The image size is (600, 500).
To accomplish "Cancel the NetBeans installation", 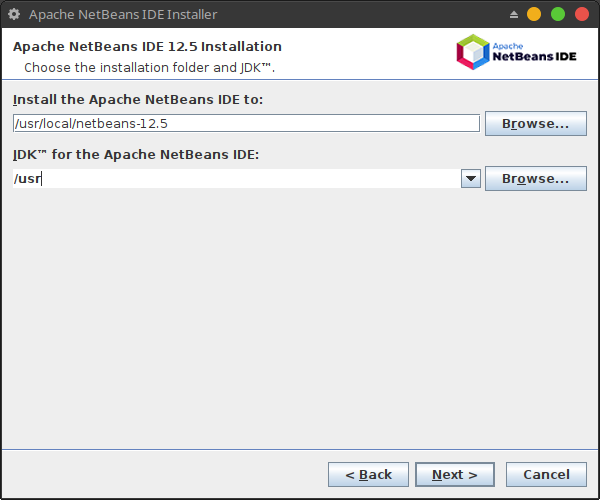I will 546,474.
